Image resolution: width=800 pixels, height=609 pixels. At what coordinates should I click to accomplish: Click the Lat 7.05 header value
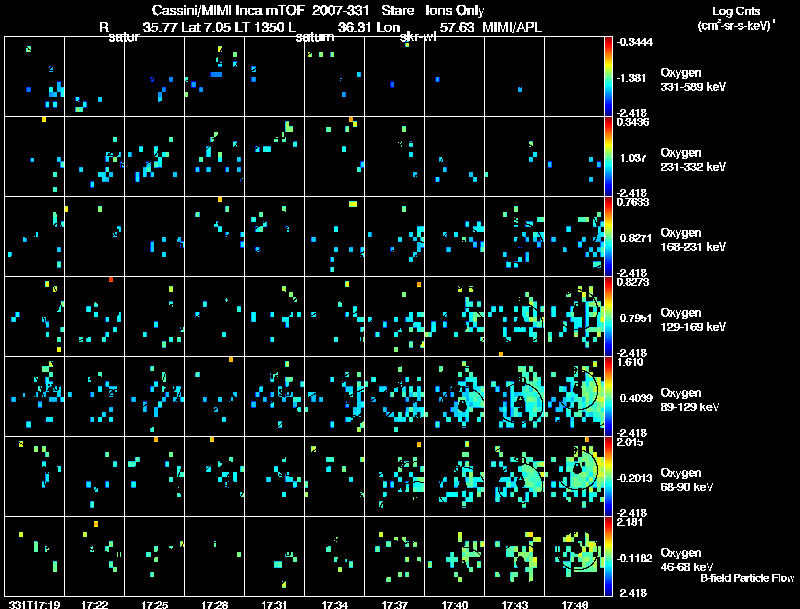coord(207,28)
